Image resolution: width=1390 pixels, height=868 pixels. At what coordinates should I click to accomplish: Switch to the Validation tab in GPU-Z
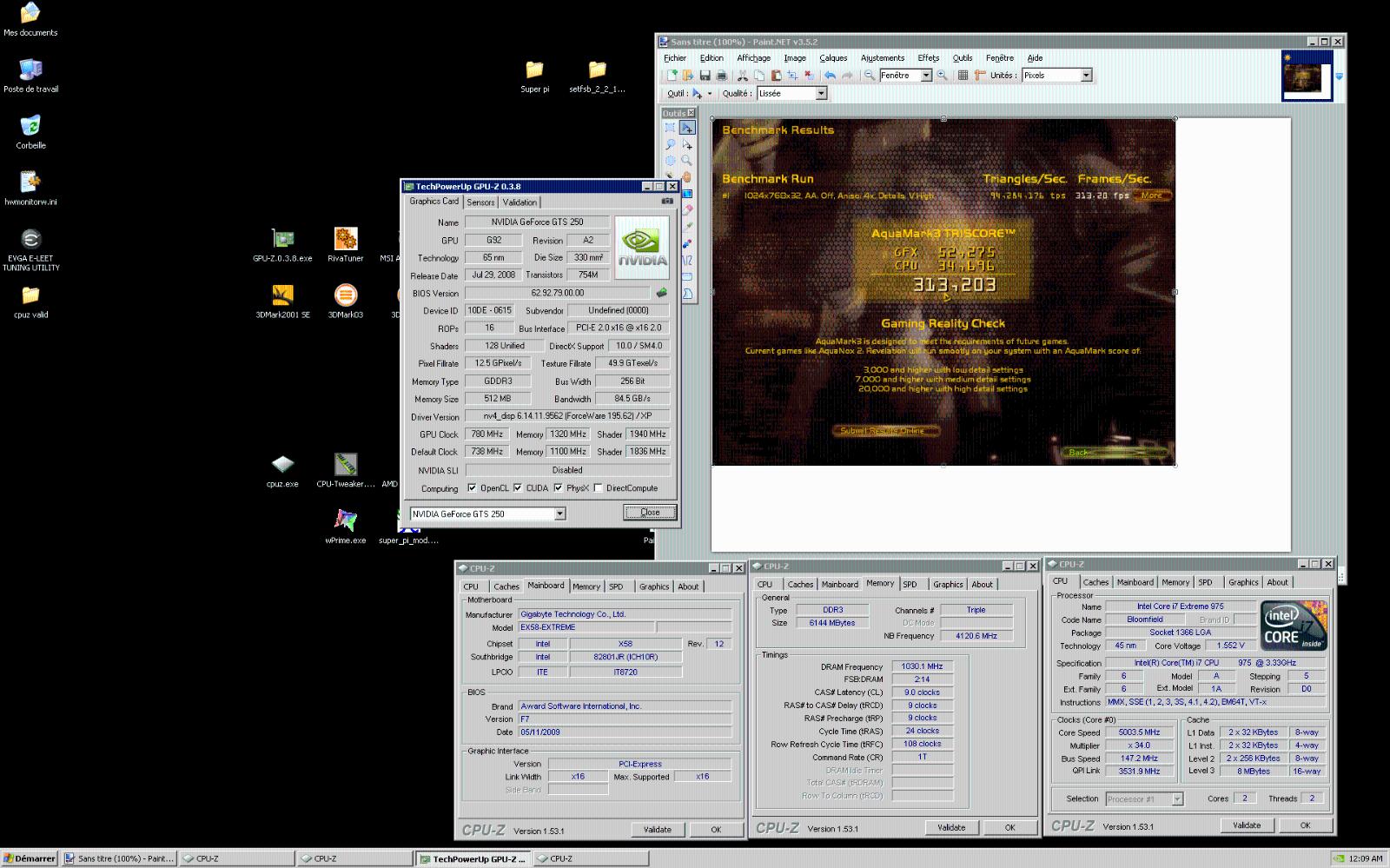click(x=520, y=202)
